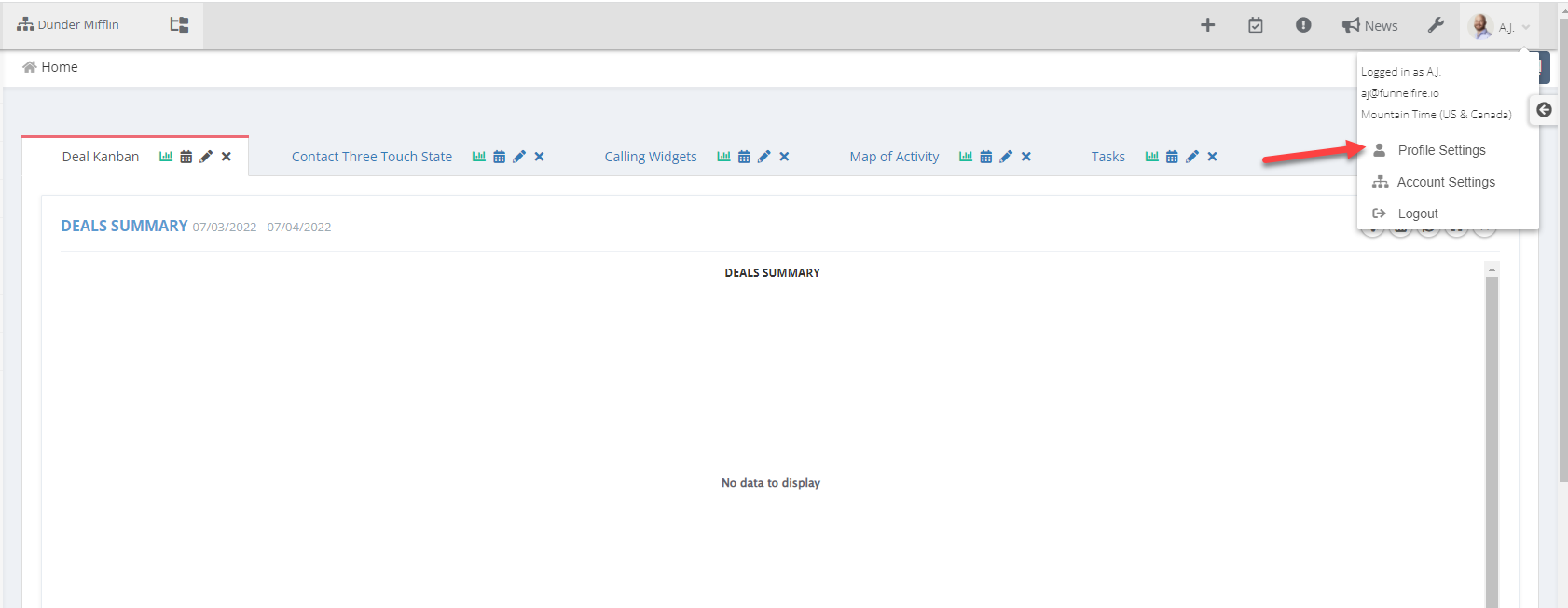The height and width of the screenshot is (608, 1568).
Task: Close the Calling Widgets tab
Action: pos(785,157)
